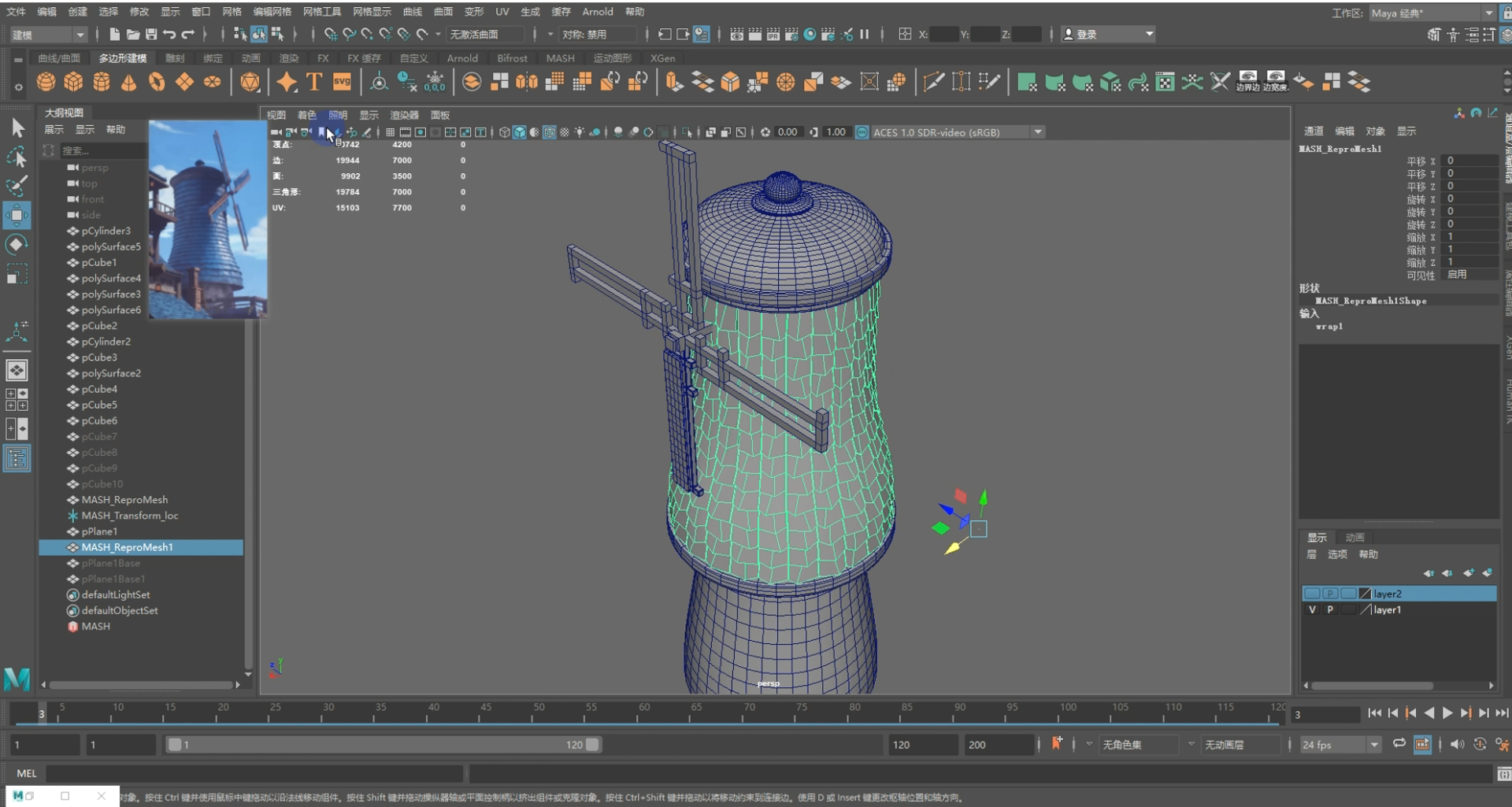Activate the Rotate tool in toolbox
Viewport: 1512px width, 807px height.
[x=17, y=244]
